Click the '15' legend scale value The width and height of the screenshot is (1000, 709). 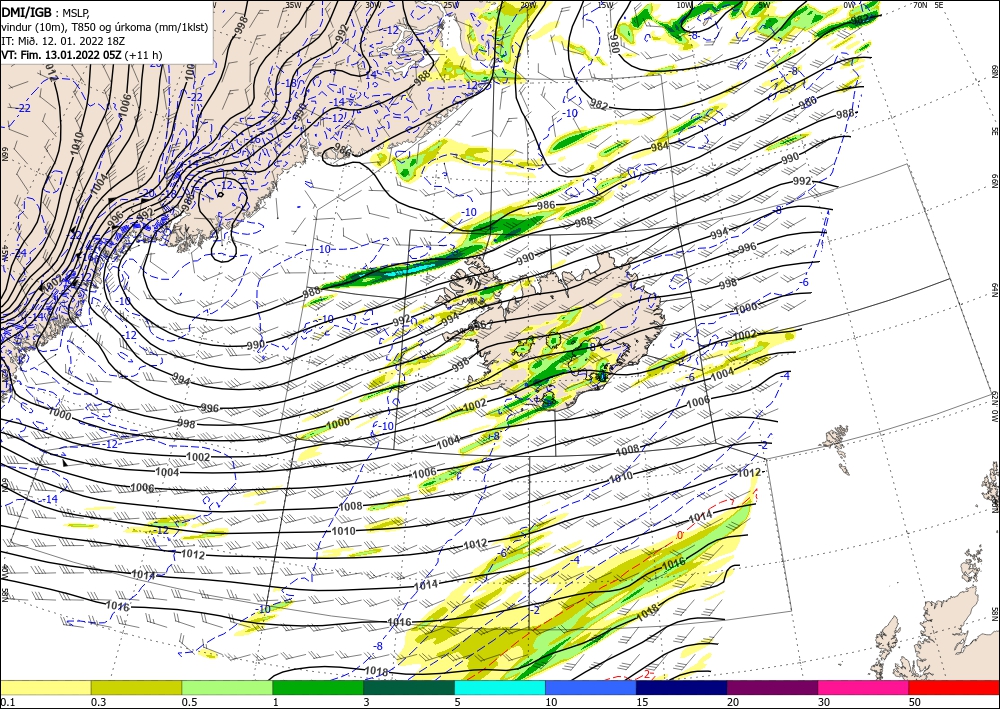pyautogui.click(x=642, y=702)
